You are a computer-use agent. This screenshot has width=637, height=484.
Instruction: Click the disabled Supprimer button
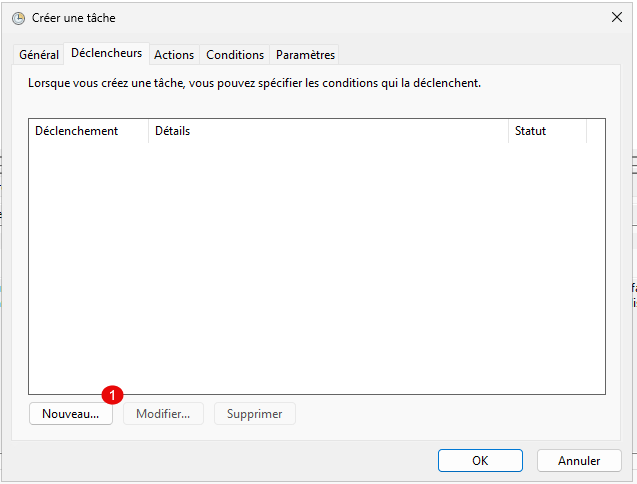point(255,414)
